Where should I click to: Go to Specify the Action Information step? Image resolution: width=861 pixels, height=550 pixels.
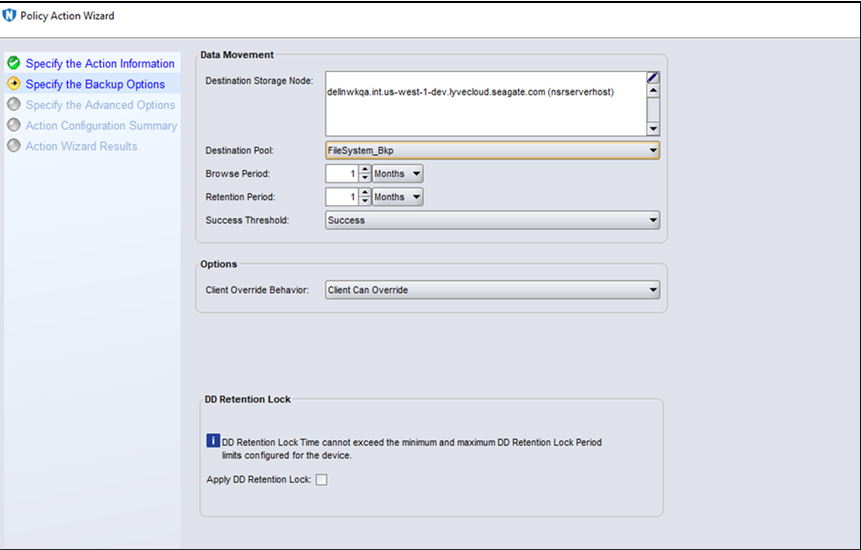pos(100,64)
